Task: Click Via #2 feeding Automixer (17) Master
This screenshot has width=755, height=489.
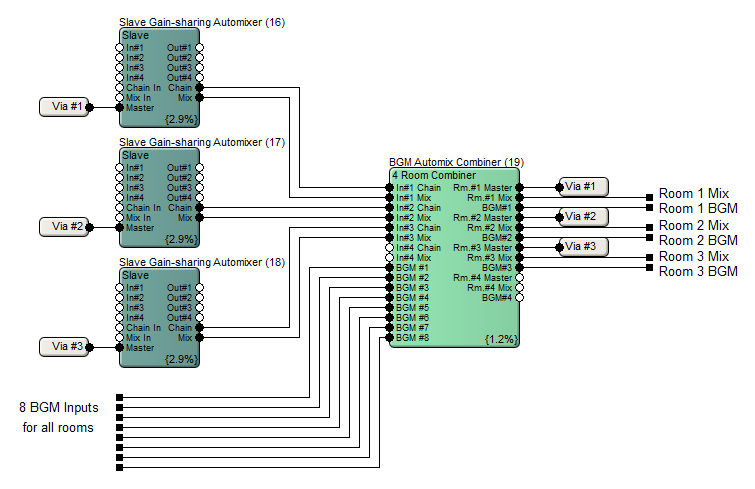Action: 64,227
